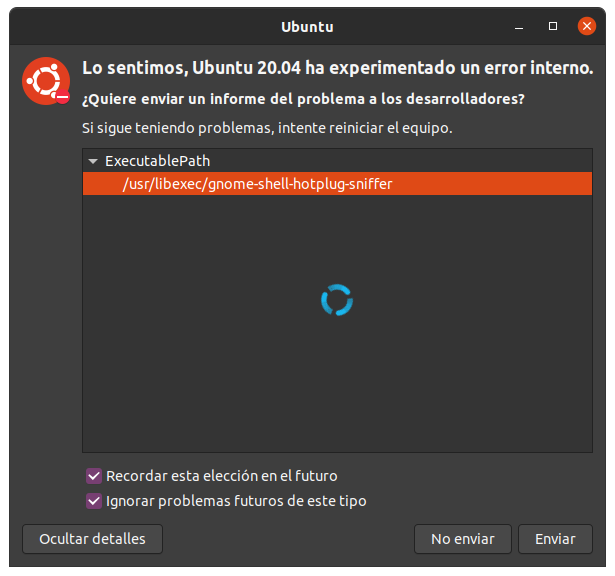Click the Ubuntu error logo icon
Viewport: 615px width, 576px height.
click(x=46, y=81)
